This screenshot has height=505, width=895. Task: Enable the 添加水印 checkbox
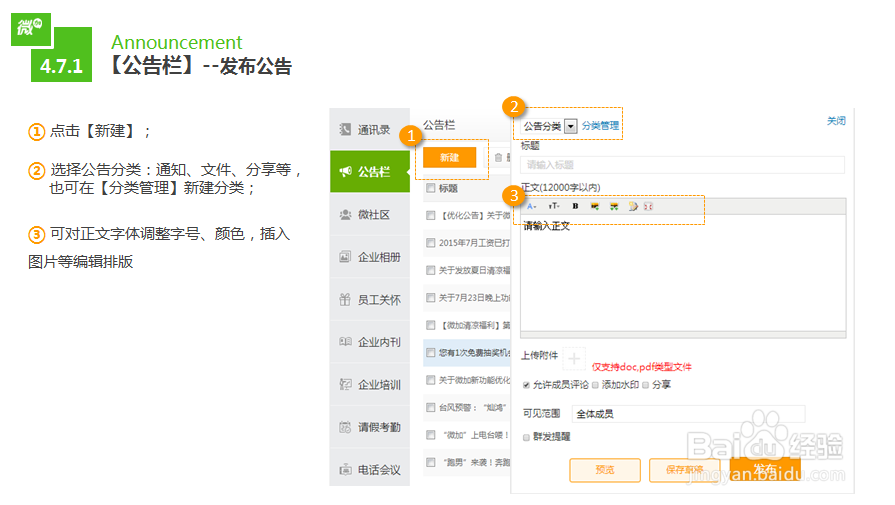pyautogui.click(x=595, y=385)
